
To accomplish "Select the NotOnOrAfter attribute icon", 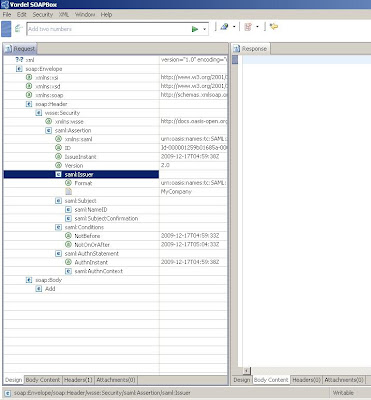I will [x=68, y=244].
